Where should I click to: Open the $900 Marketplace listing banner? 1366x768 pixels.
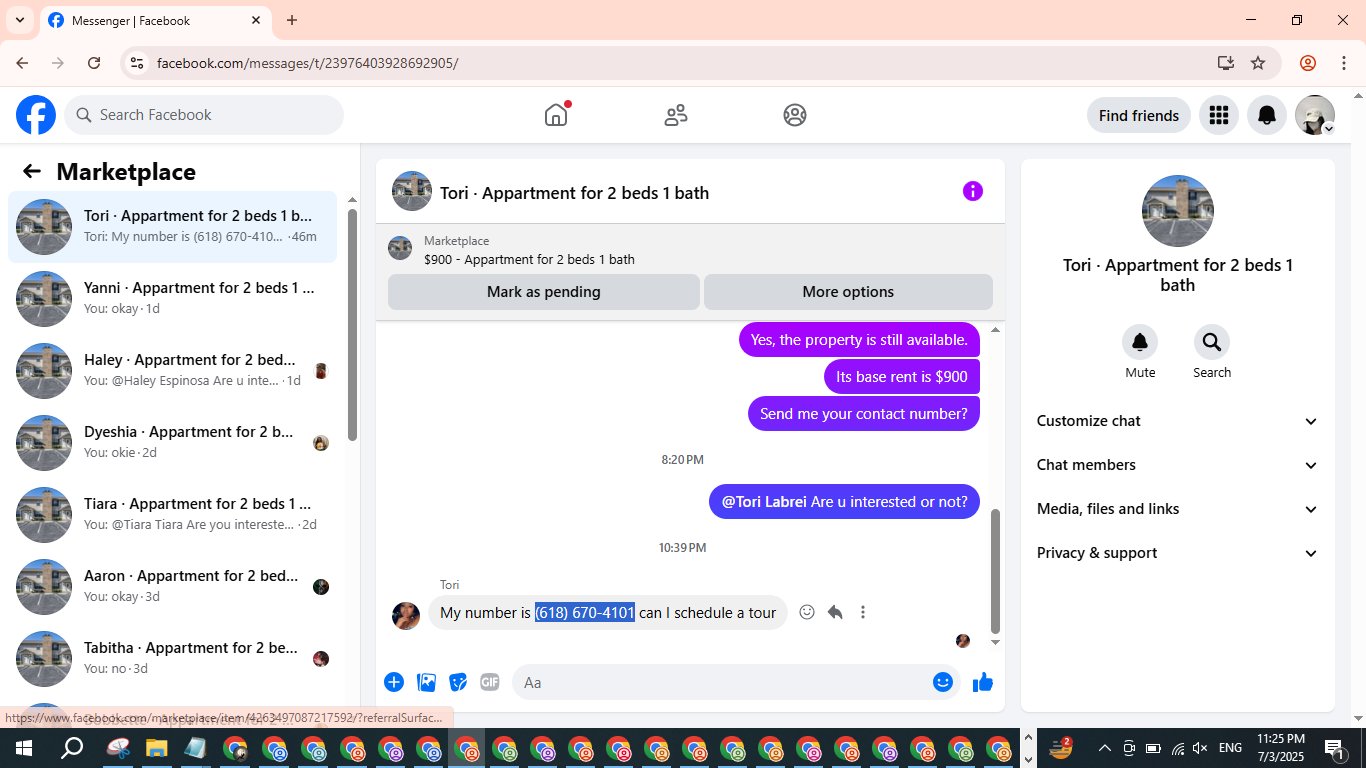coord(690,250)
